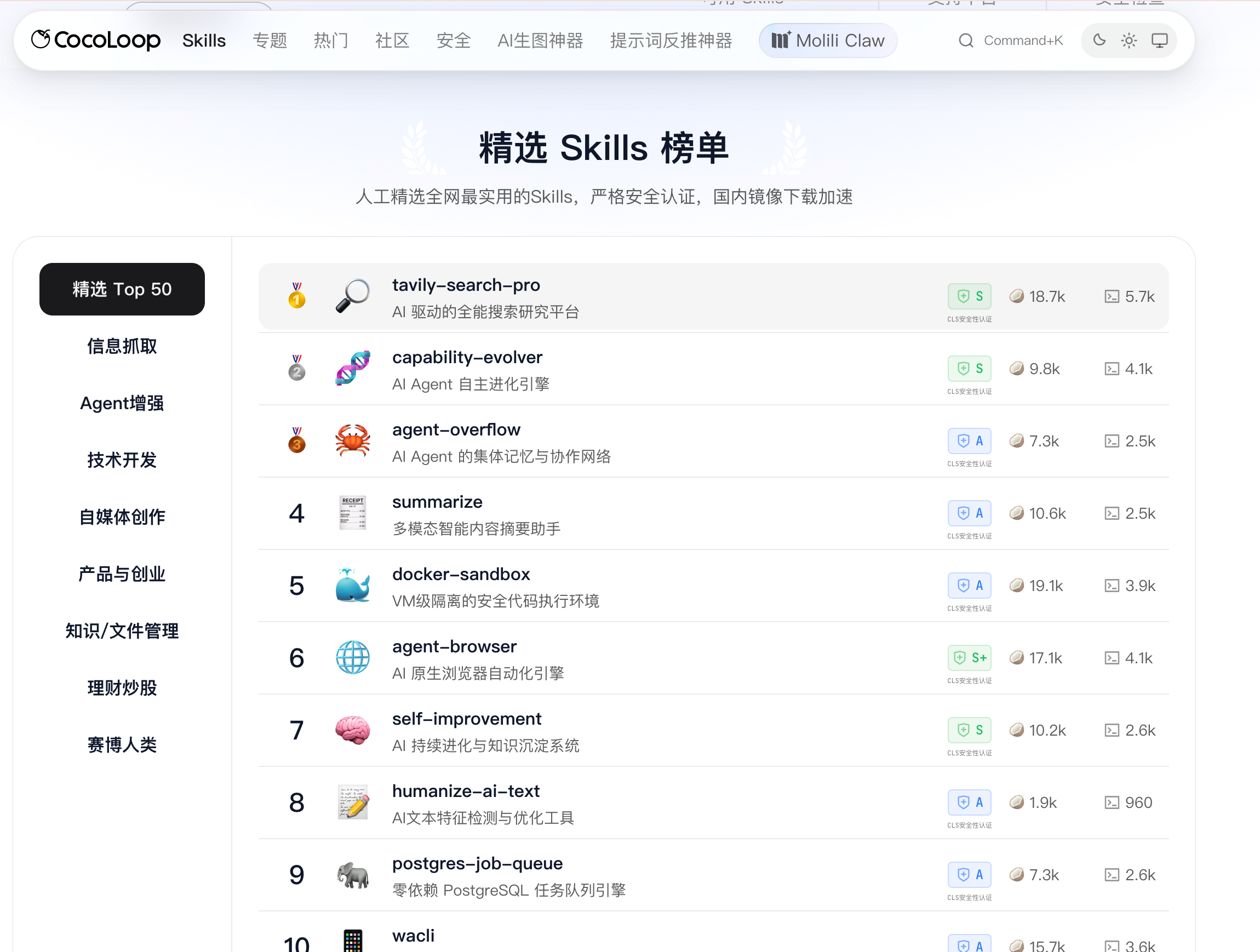1260x952 pixels.
Task: Open the Command+K search box
Action: click(x=1011, y=41)
